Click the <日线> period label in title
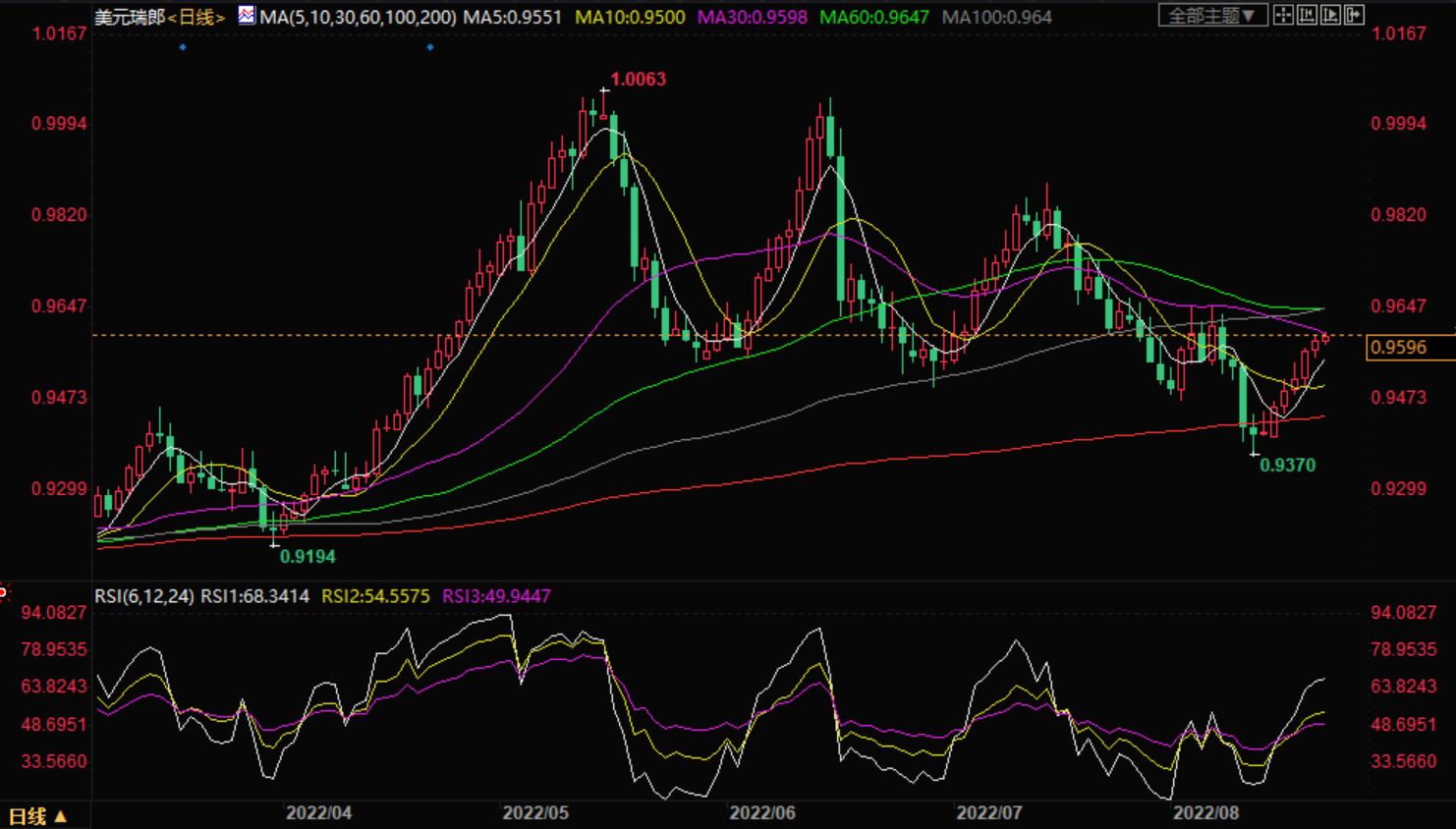Viewport: 1456px width, 829px height. [196, 18]
